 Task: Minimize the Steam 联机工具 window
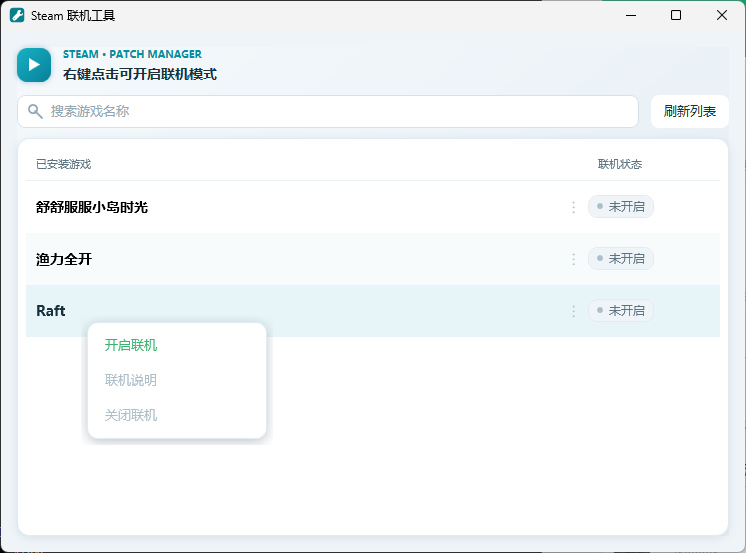(631, 15)
